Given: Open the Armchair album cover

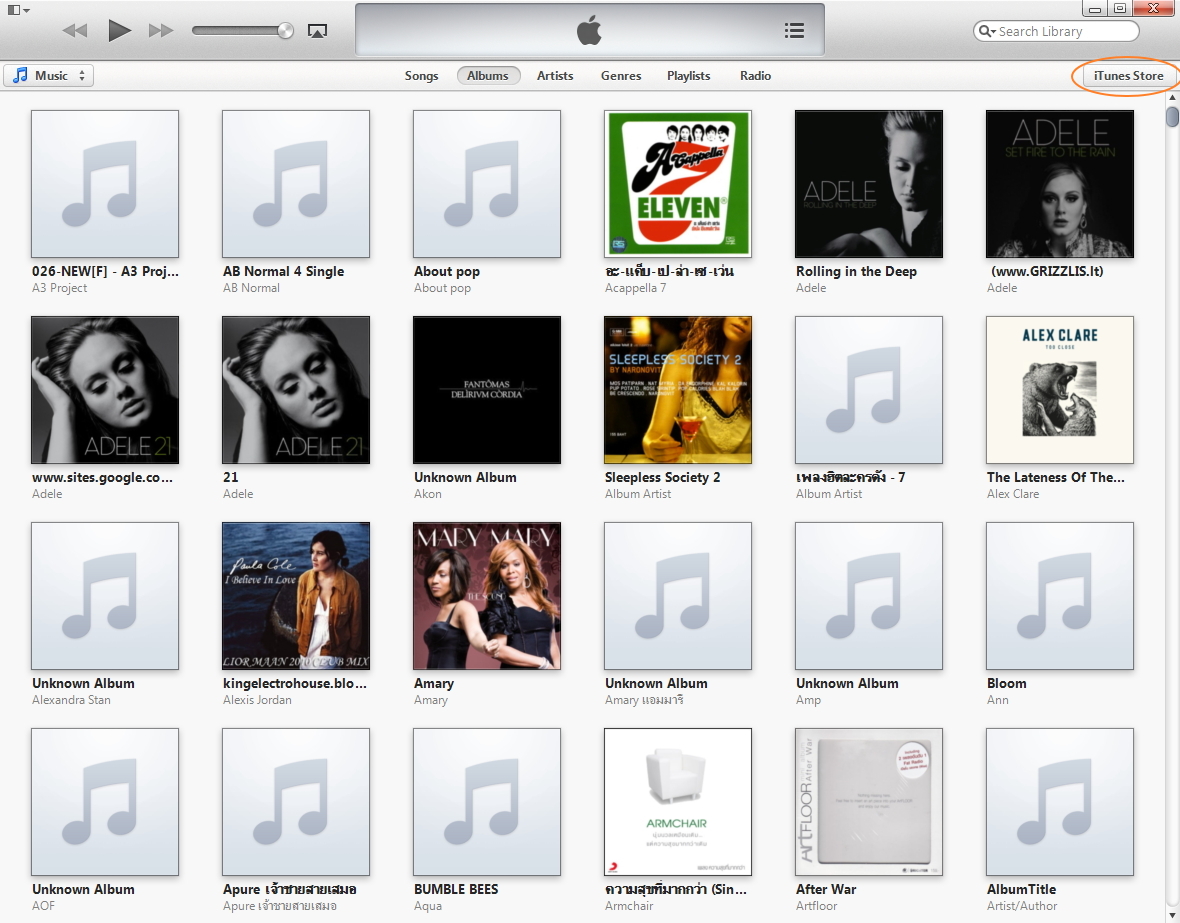Looking at the screenshot, I should pos(678,802).
